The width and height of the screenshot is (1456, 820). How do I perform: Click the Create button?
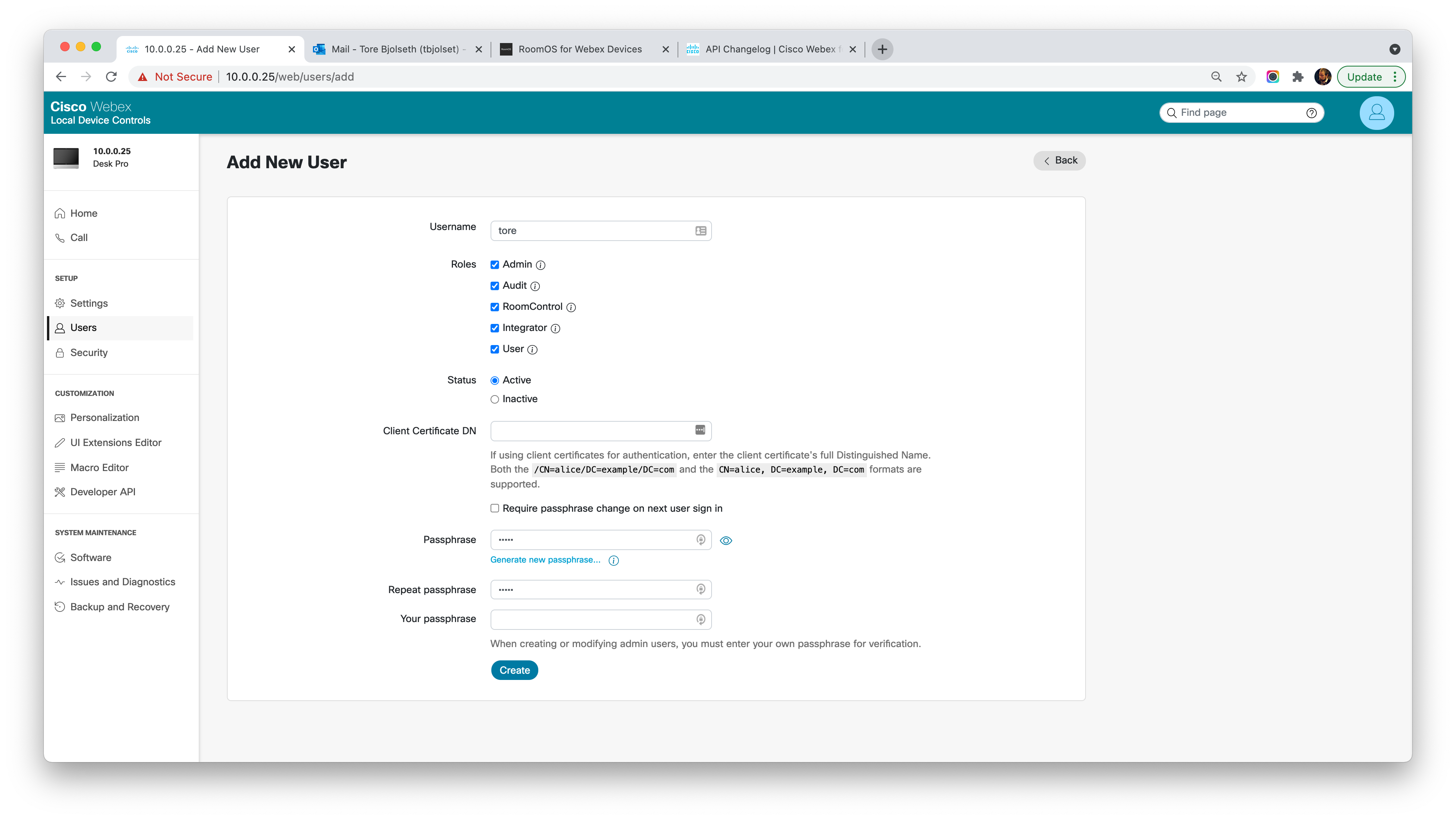coord(514,670)
